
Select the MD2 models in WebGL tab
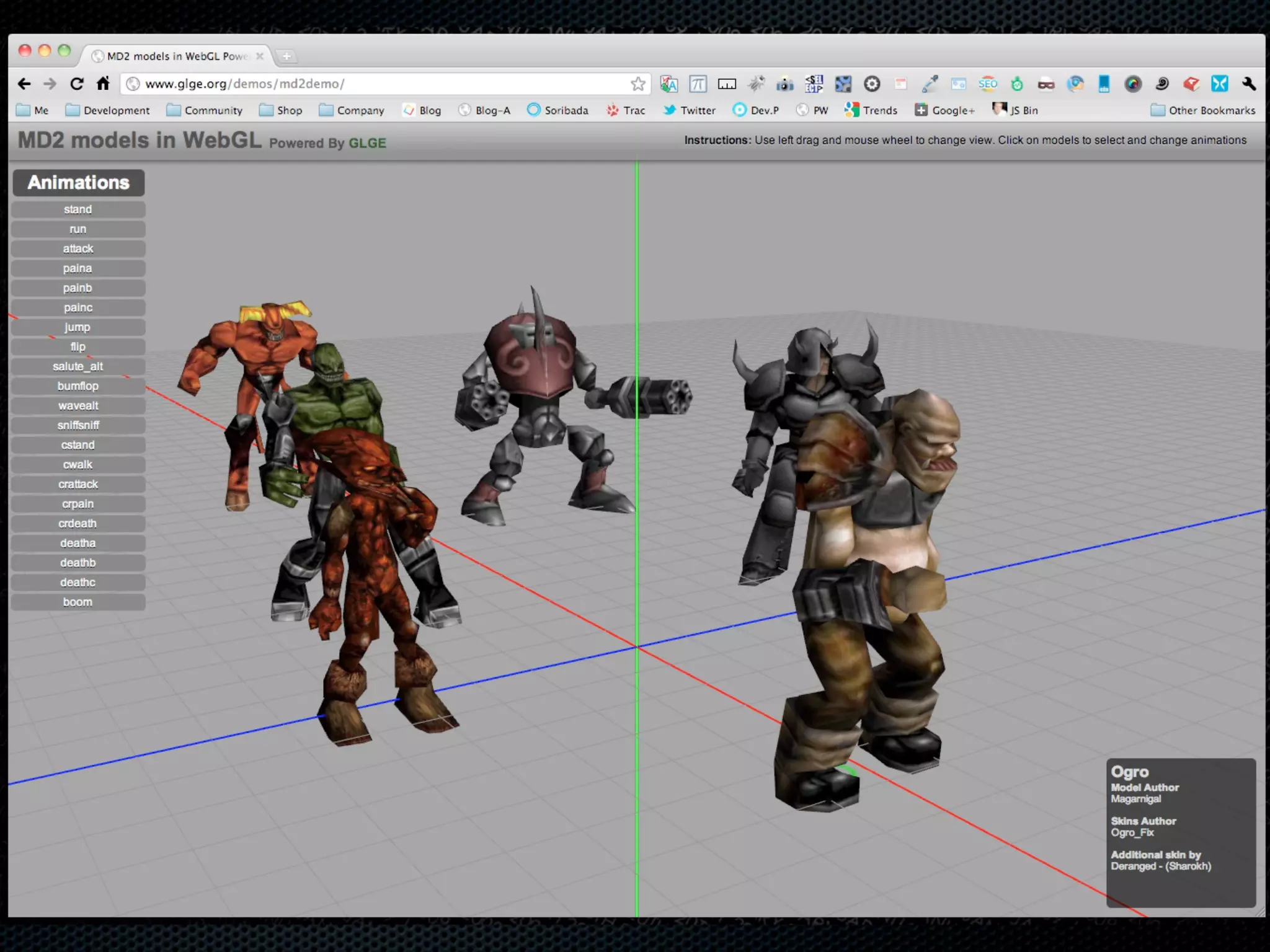[x=177, y=56]
